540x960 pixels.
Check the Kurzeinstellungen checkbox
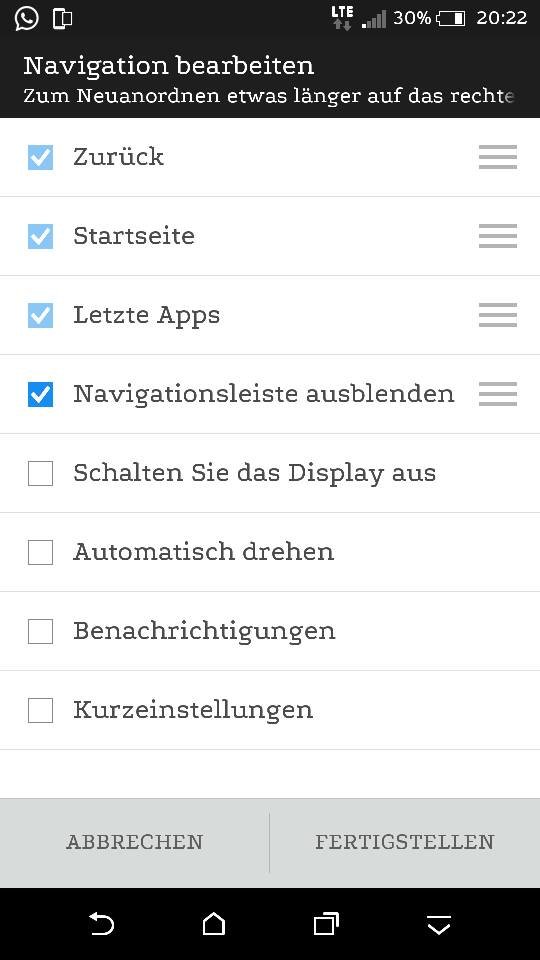pyautogui.click(x=40, y=710)
